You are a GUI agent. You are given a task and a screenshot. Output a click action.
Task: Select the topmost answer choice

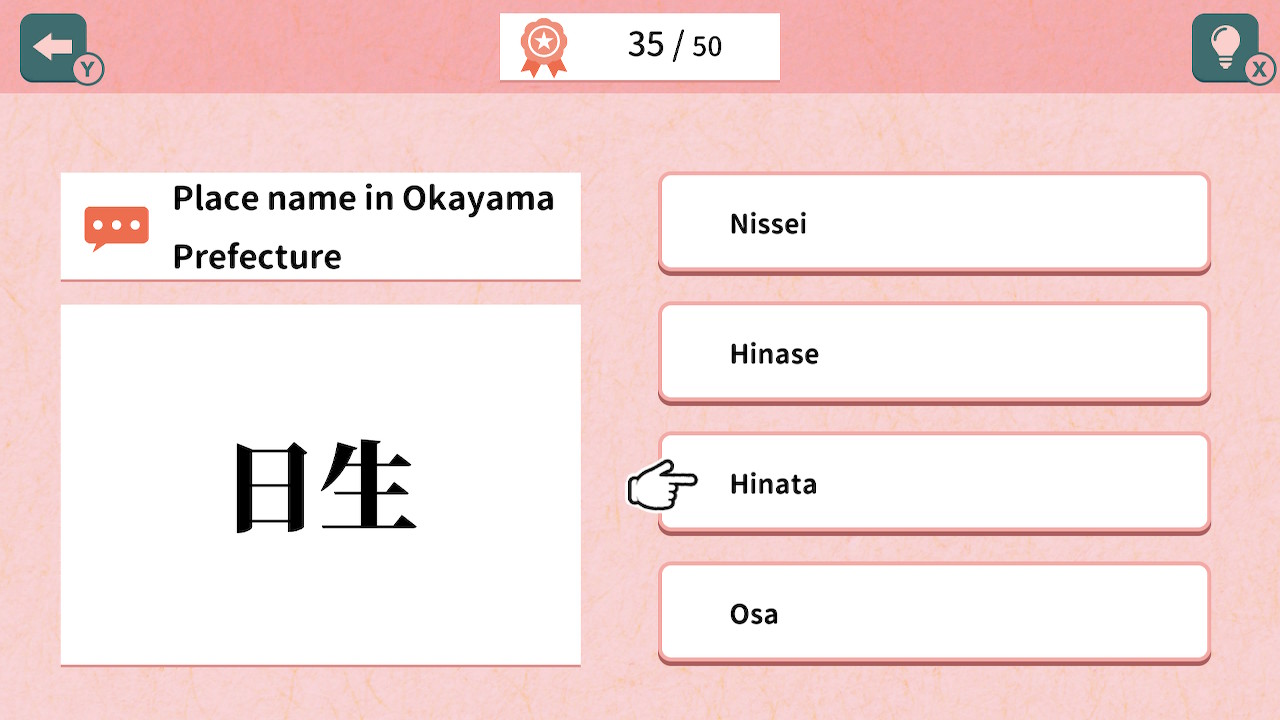(x=933, y=222)
